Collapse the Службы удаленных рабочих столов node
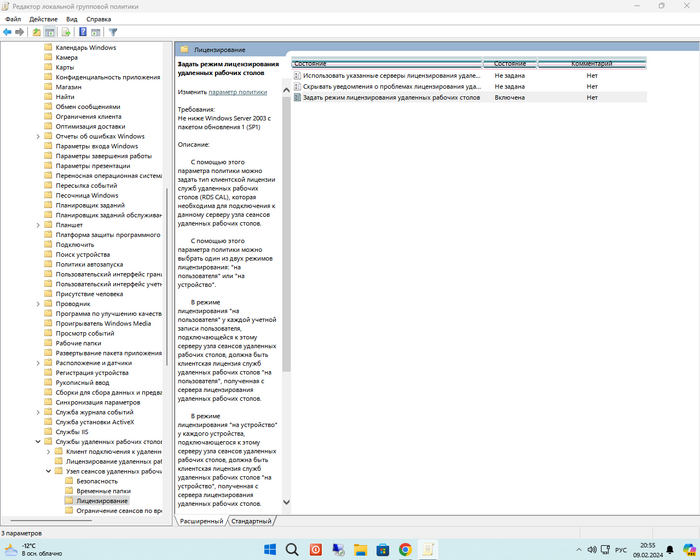This screenshot has height=560, width=700. pyautogui.click(x=39, y=441)
